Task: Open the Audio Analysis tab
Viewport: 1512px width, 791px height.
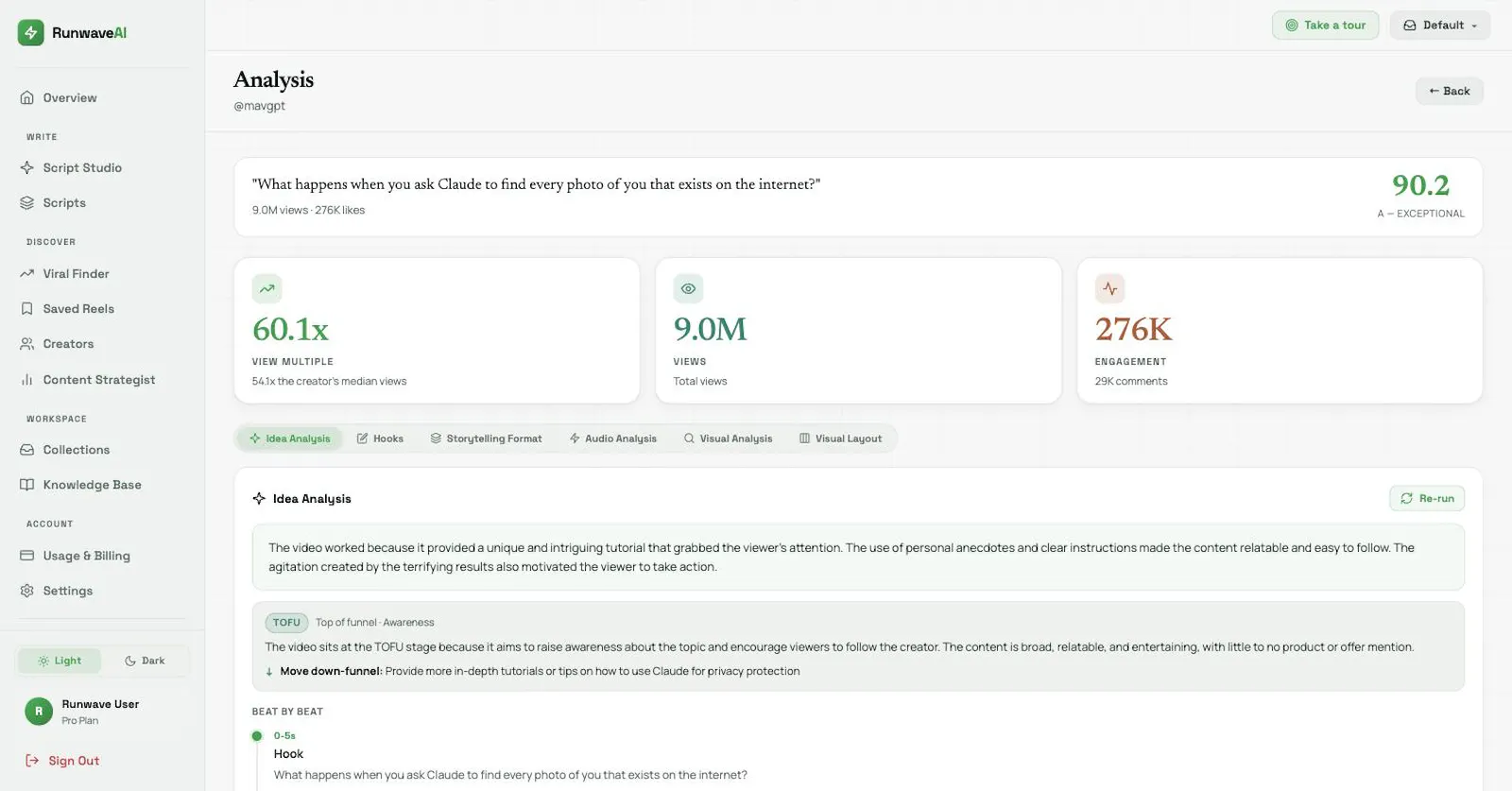Action: [613, 438]
